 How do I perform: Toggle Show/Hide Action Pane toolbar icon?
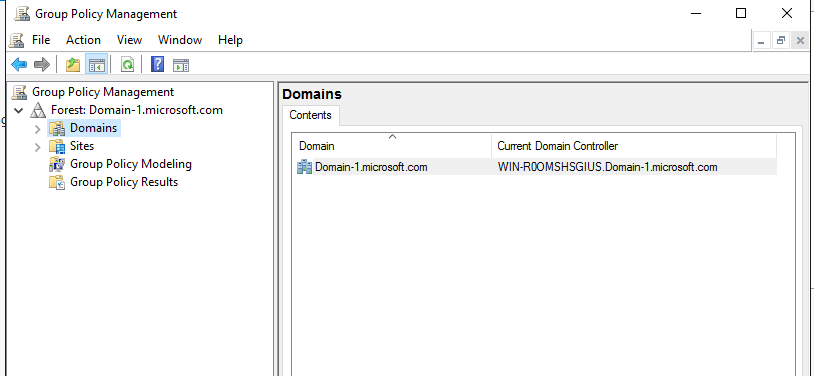[x=181, y=65]
